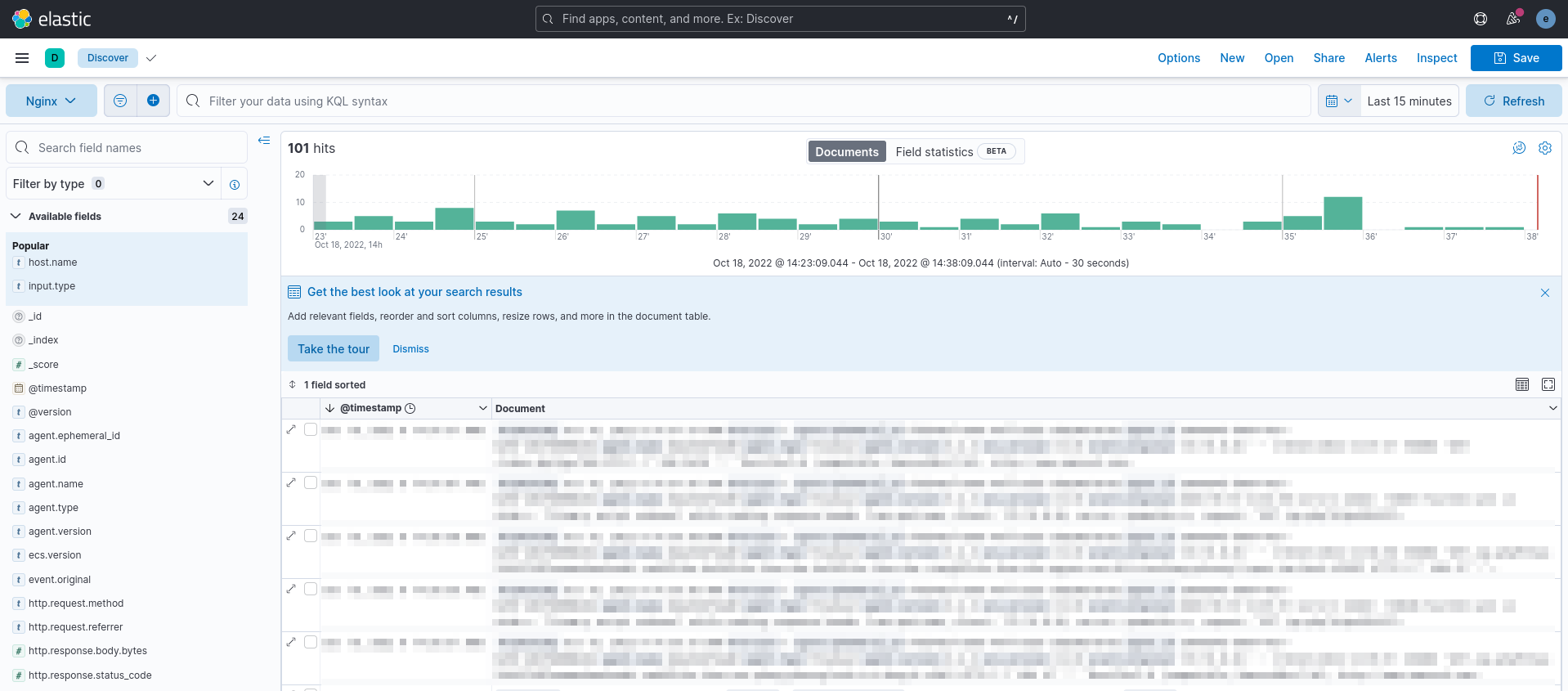Switch to the Field statistics tab

955,151
